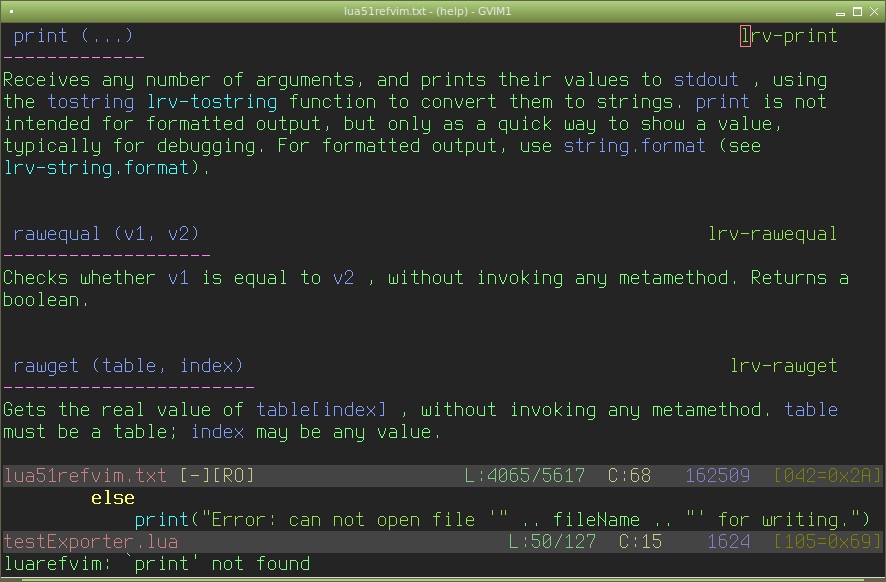
Task: Click the print (...) heading
Action: (x=68, y=36)
